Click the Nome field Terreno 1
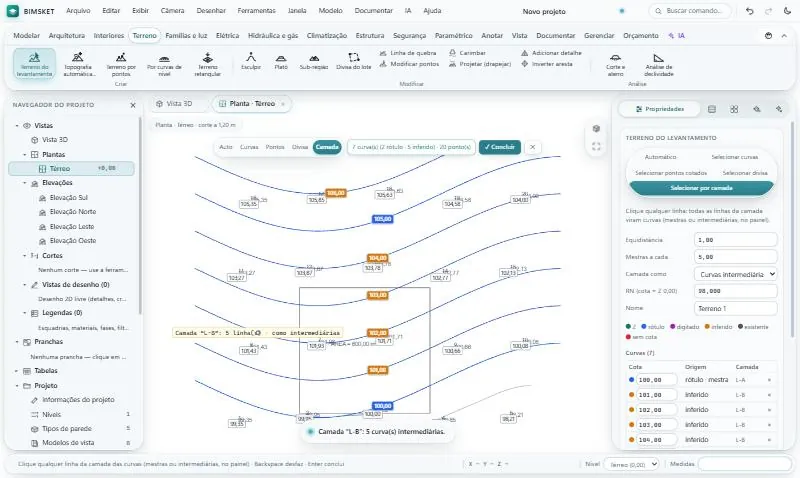This screenshot has width=800, height=478. [735, 309]
